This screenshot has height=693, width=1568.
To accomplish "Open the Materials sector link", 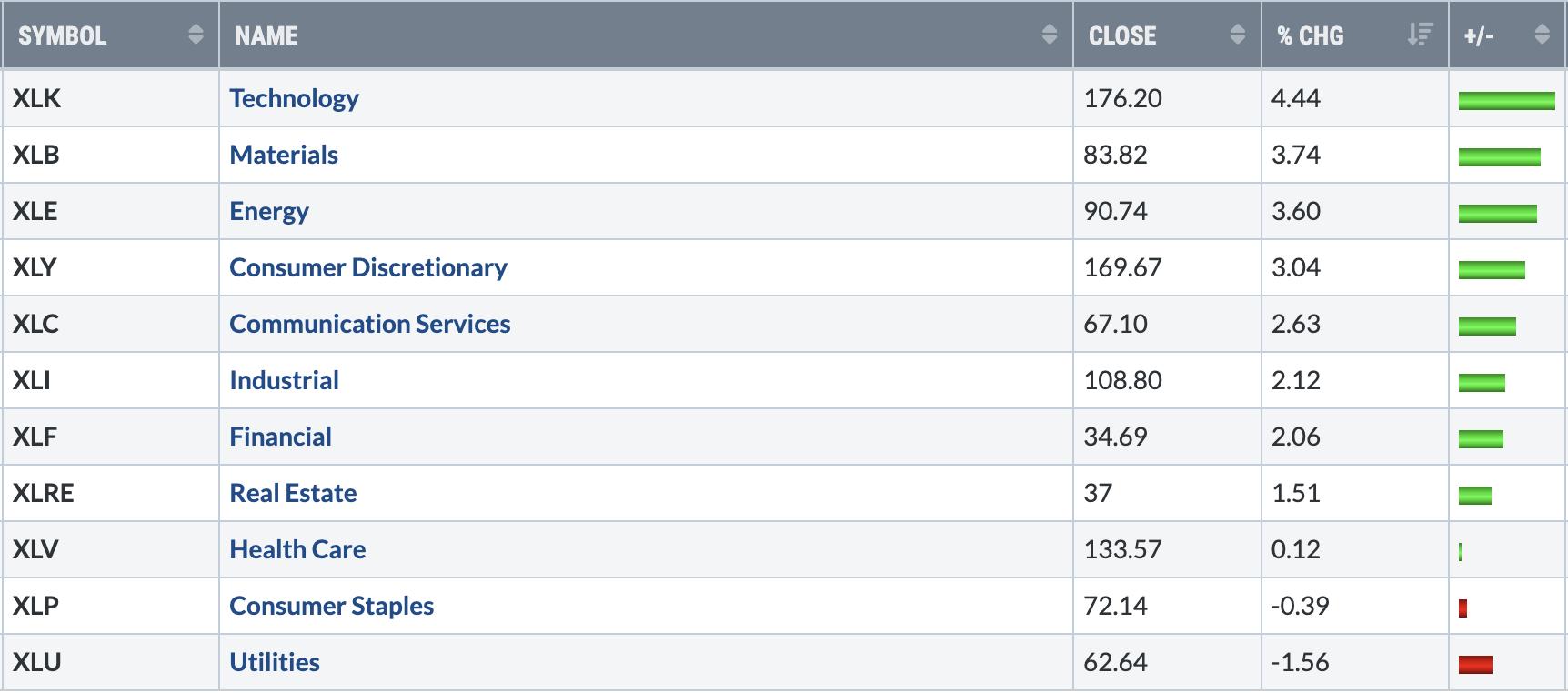I will pyautogui.click(x=284, y=155).
